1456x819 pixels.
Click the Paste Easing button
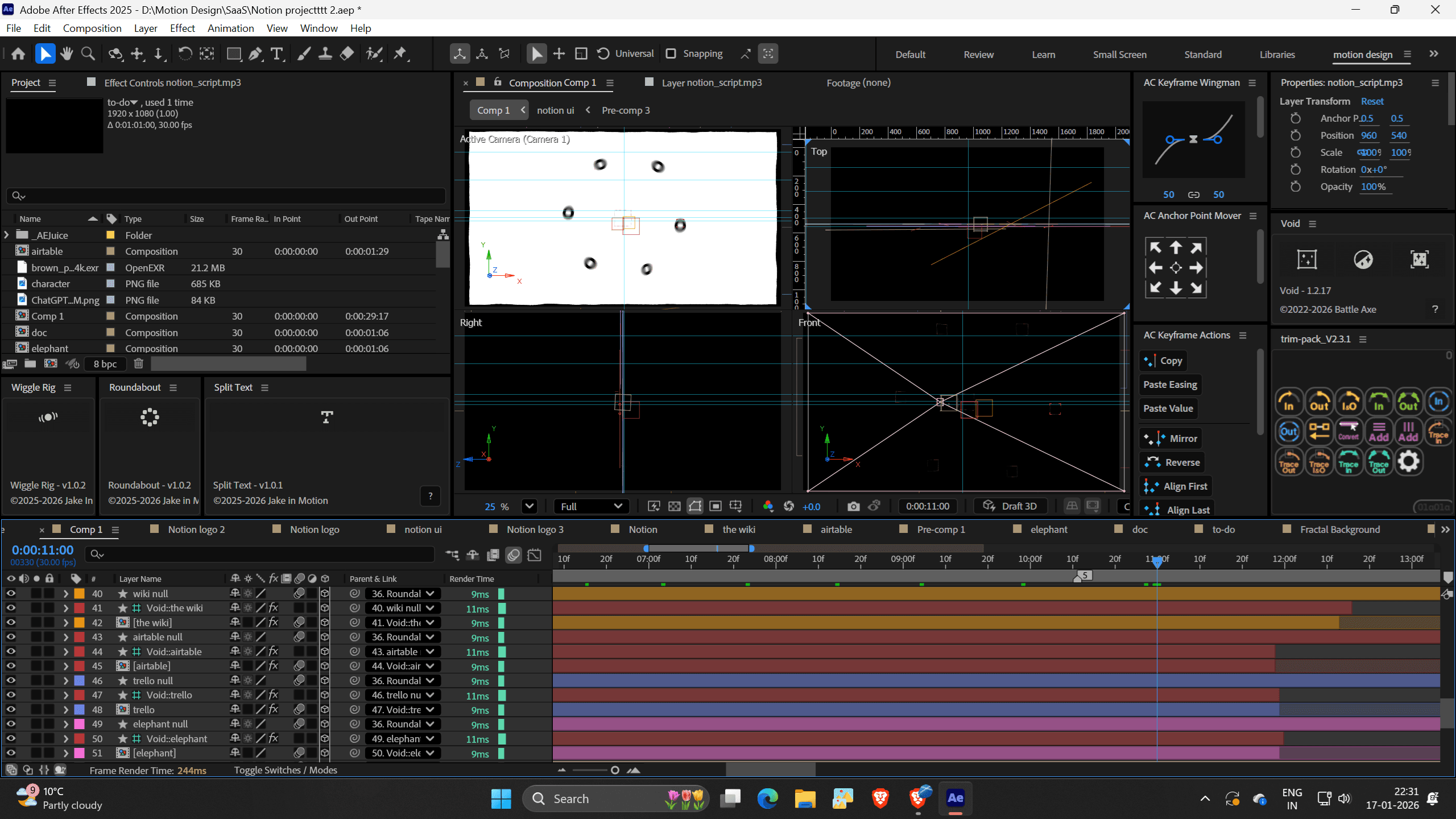(x=1170, y=384)
